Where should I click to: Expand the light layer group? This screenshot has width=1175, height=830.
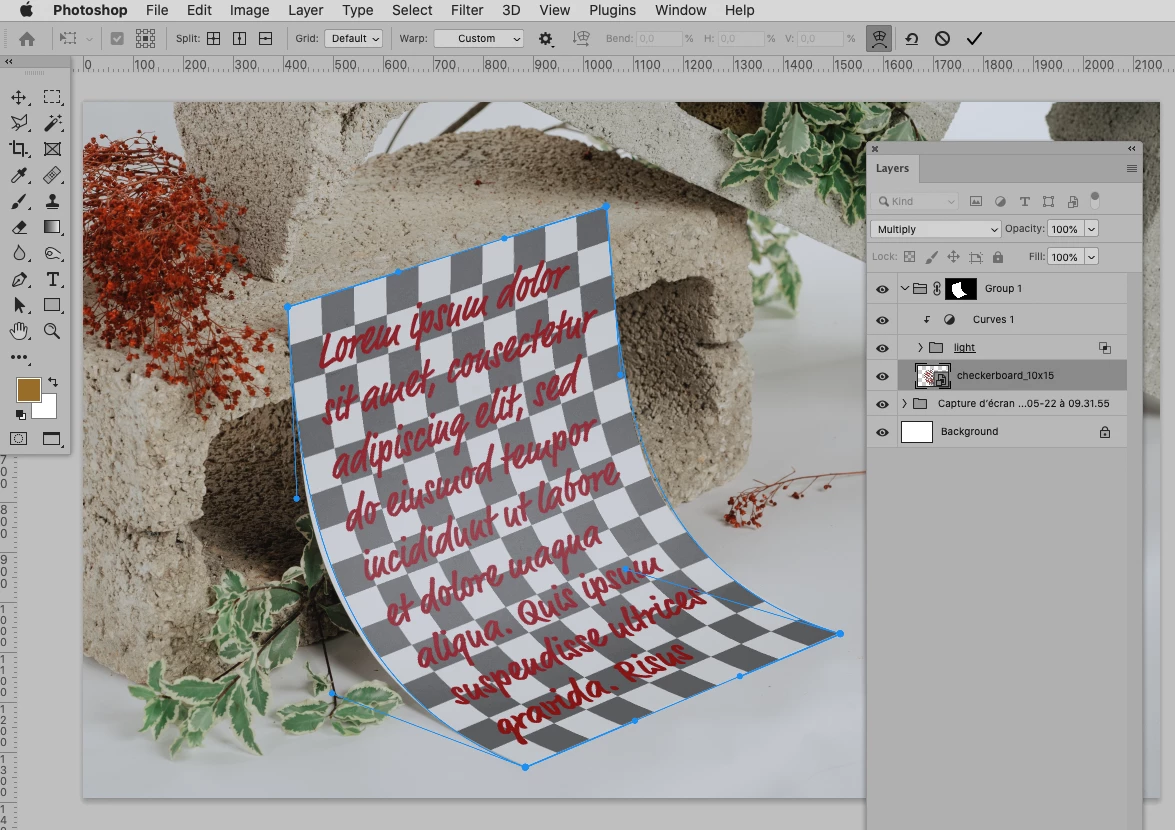click(920, 348)
